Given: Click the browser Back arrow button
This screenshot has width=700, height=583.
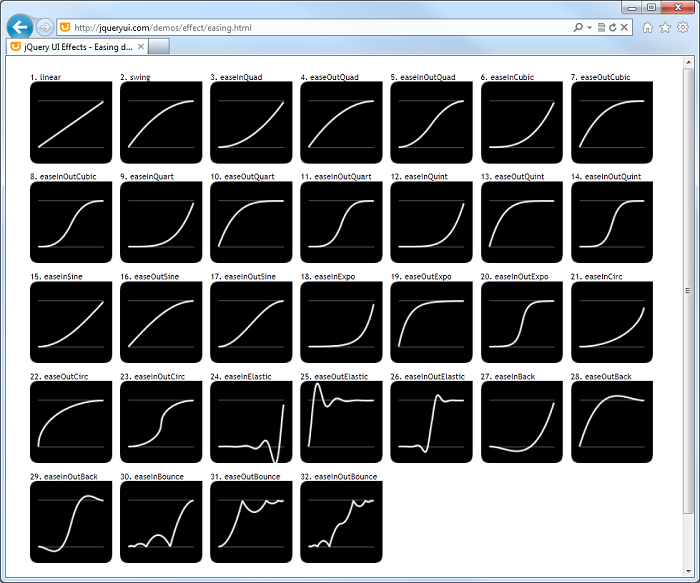Looking at the screenshot, I should click(x=19, y=27).
